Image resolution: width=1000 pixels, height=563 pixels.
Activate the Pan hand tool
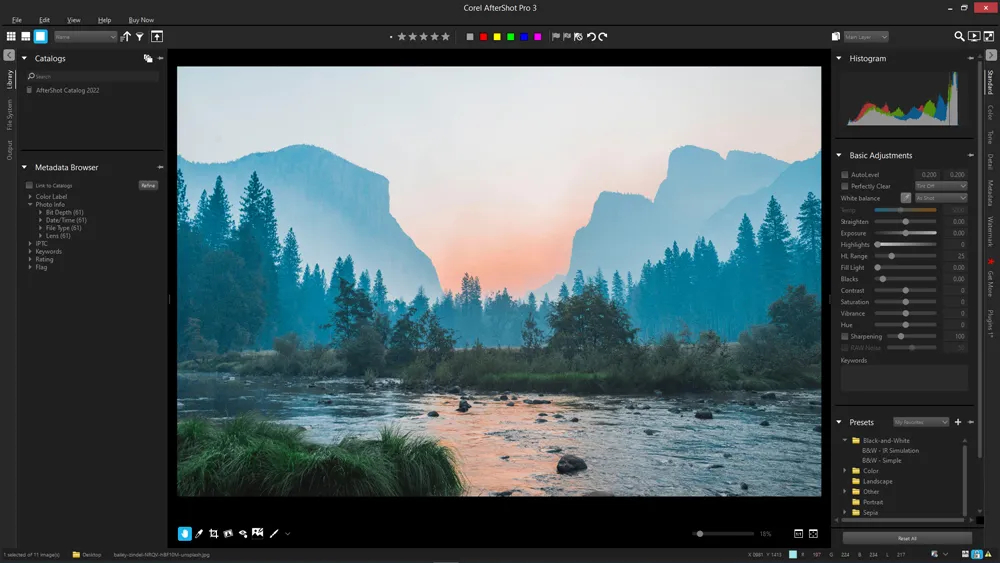[x=184, y=534]
